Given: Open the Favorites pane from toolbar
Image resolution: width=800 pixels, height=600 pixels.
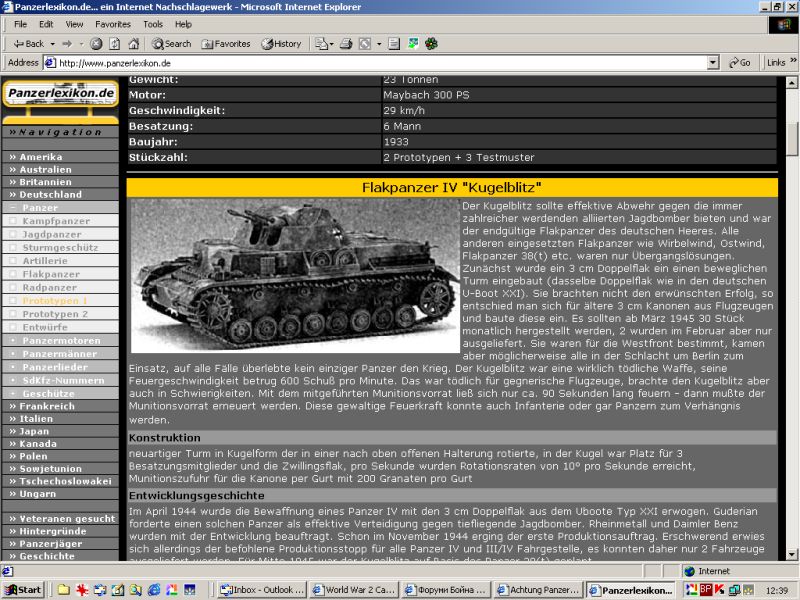Looking at the screenshot, I should (226, 44).
